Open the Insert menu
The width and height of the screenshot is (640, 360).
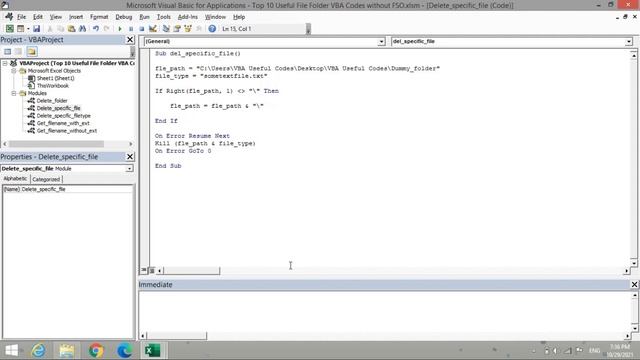(76, 17)
